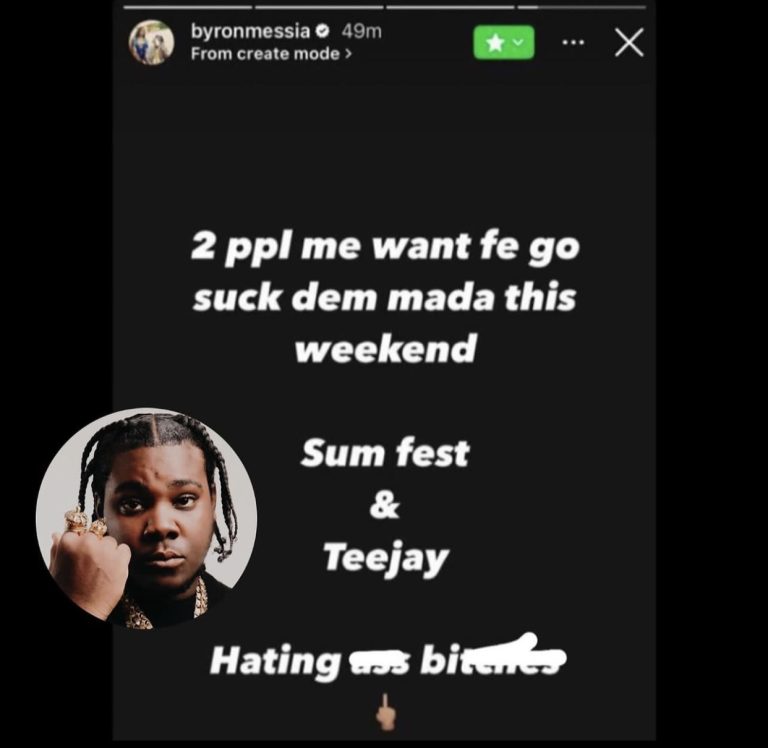
Task: Tap the byronmessia username
Action: point(250,31)
